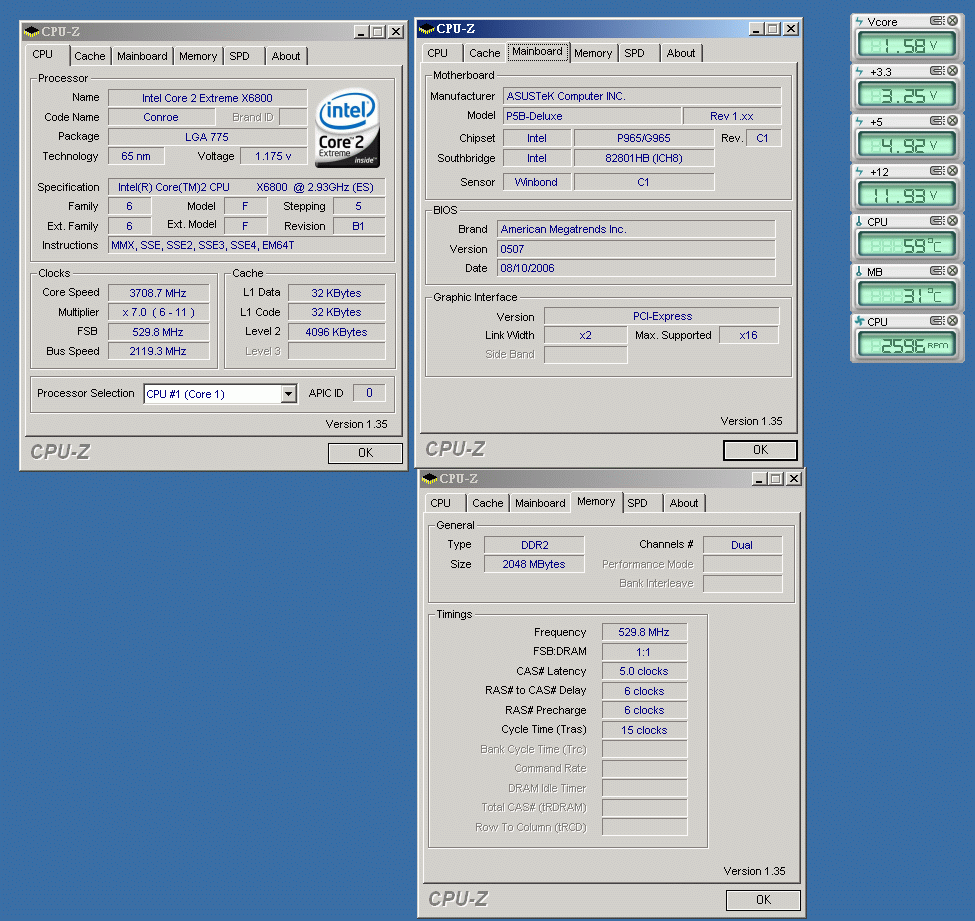Click the motherboard Model value "P5B-Deluxe"
This screenshot has height=921, width=975.
[x=591, y=116]
